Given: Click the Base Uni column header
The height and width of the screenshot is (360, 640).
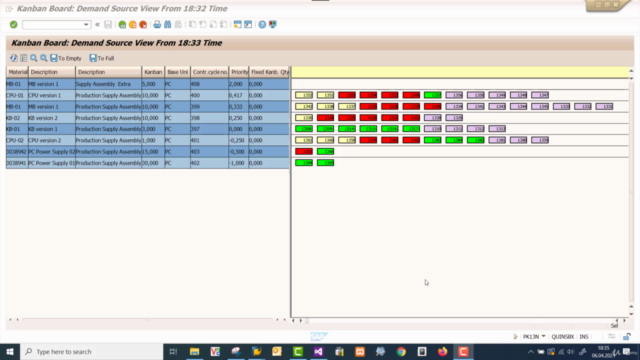Looking at the screenshot, I should [178, 72].
